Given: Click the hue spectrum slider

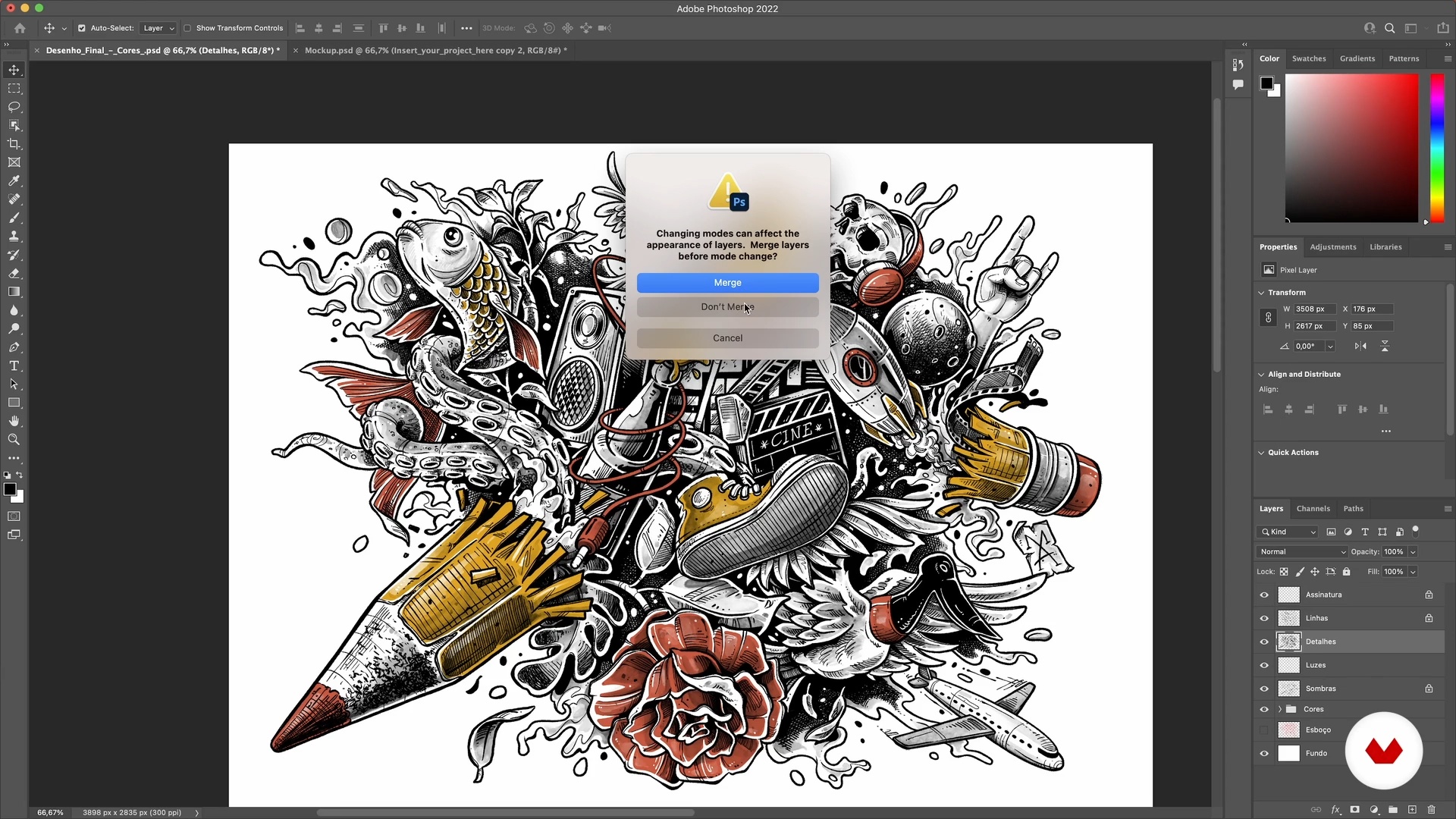Looking at the screenshot, I should [x=1436, y=148].
